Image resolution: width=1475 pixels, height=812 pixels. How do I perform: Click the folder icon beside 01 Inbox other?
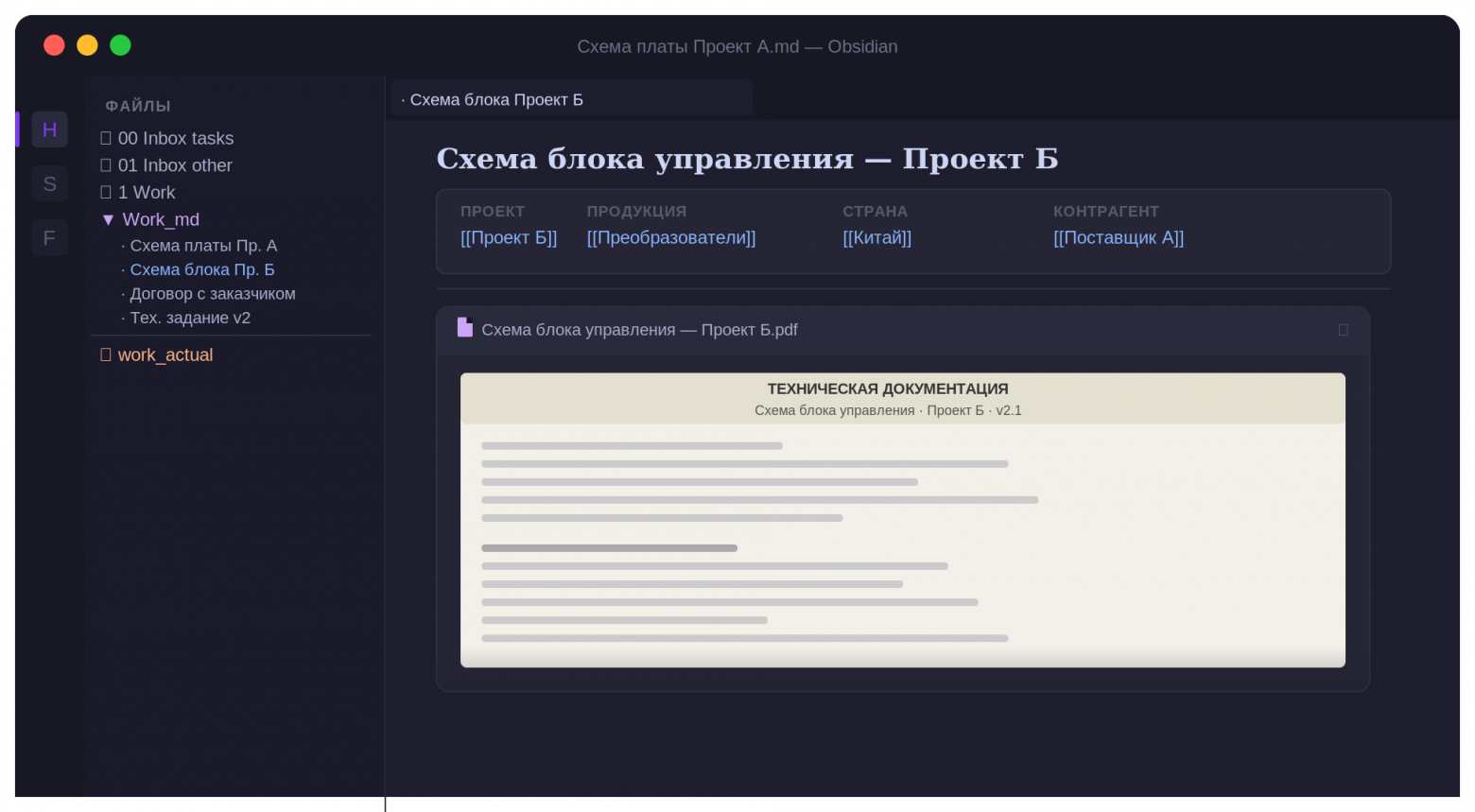tap(105, 164)
